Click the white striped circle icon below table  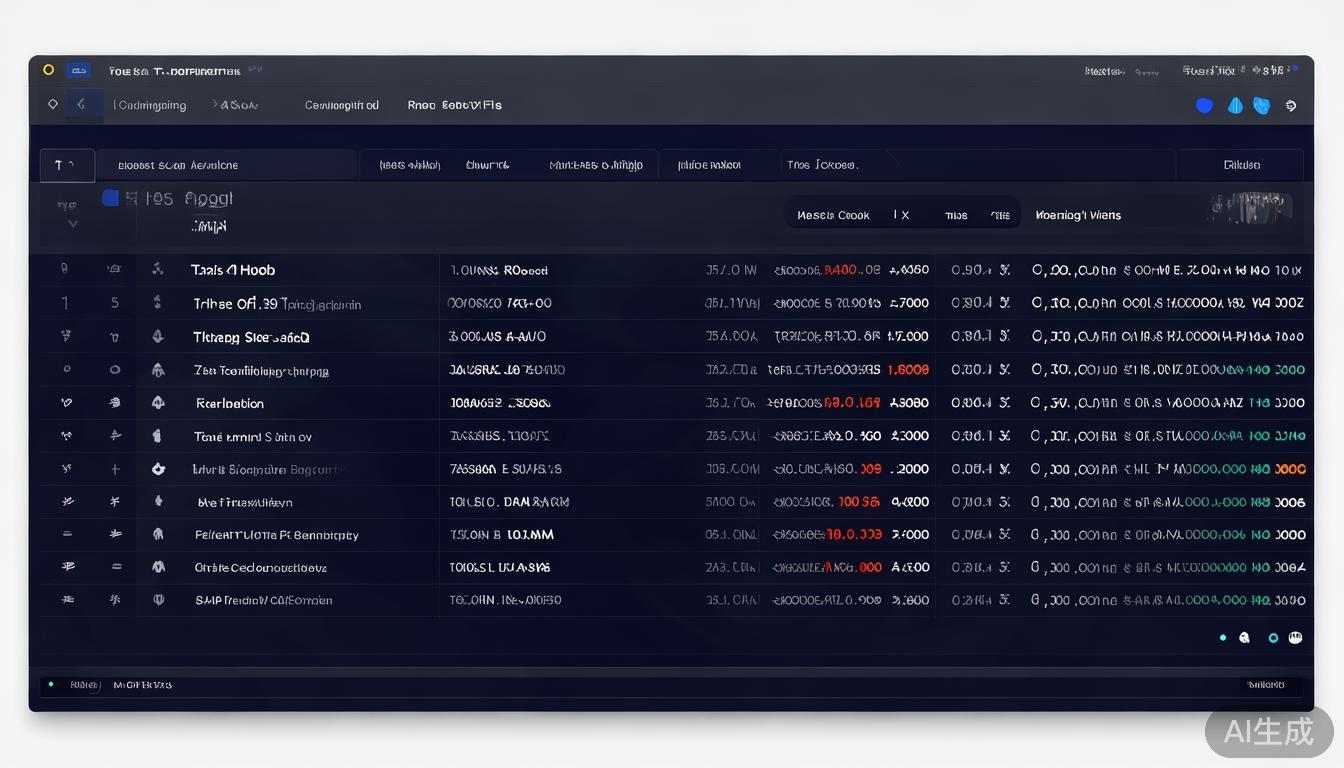click(1296, 637)
